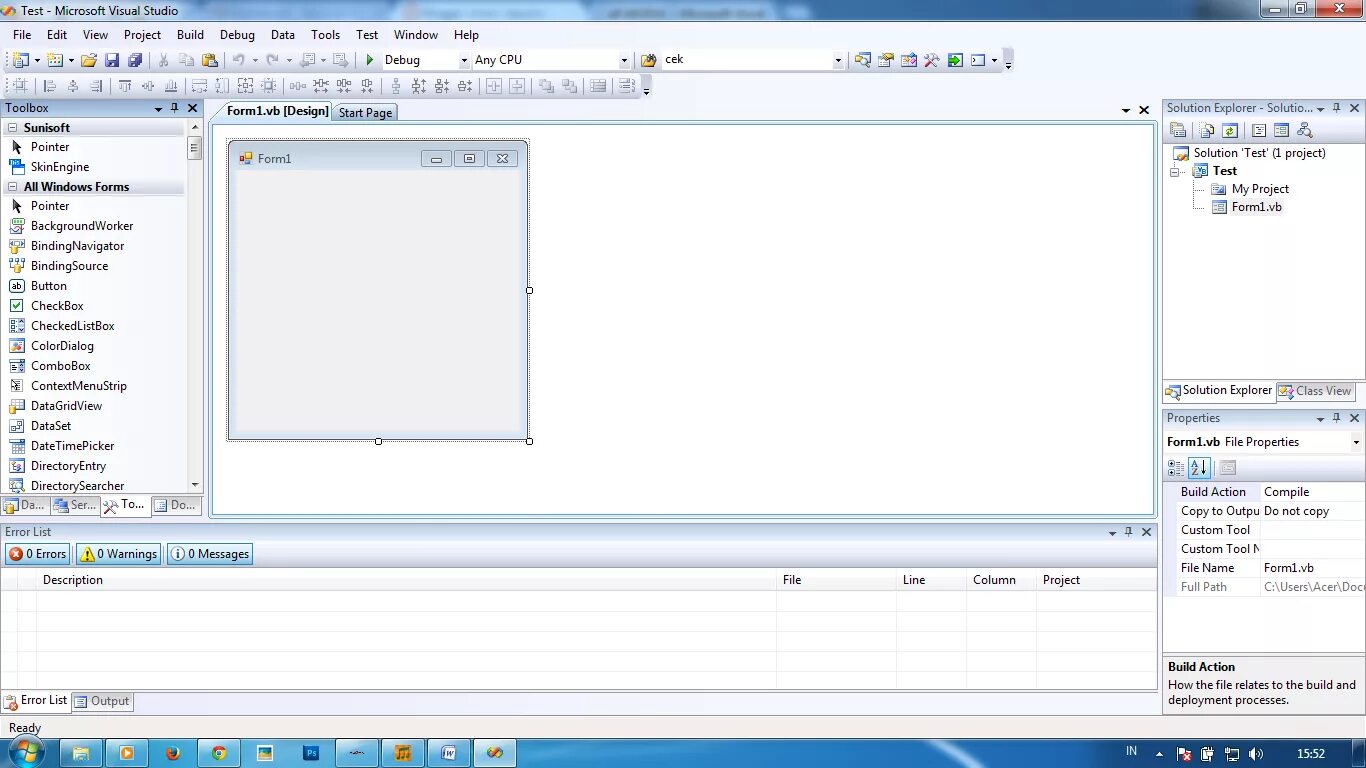Open the Debug configuration dropdown
Screen dimensions: 1366x768
464,60
